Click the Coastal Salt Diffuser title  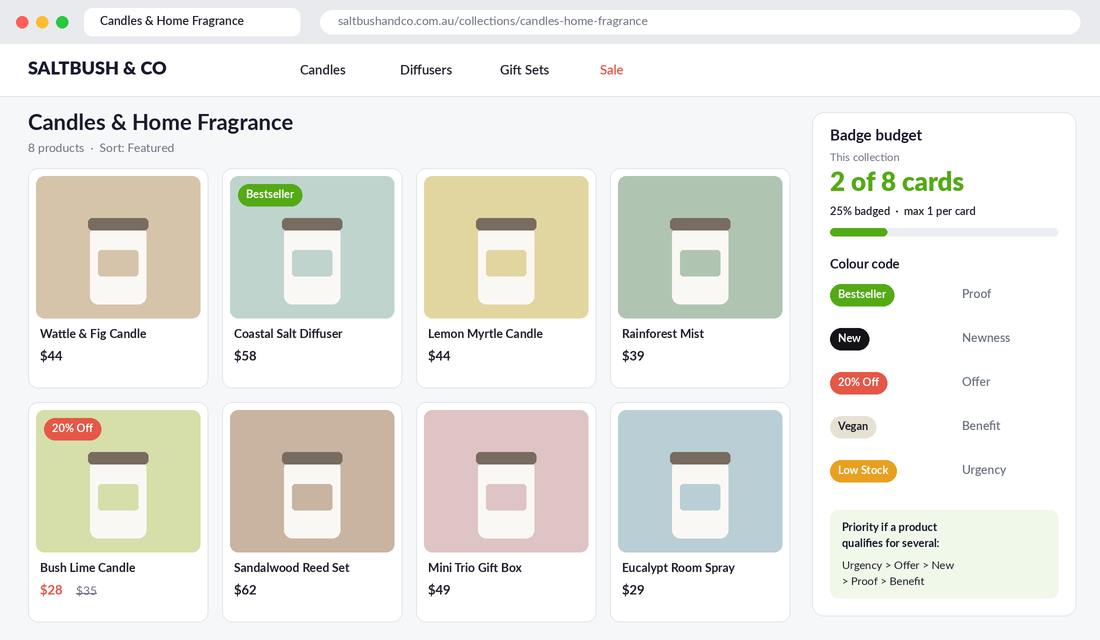tap(288, 334)
